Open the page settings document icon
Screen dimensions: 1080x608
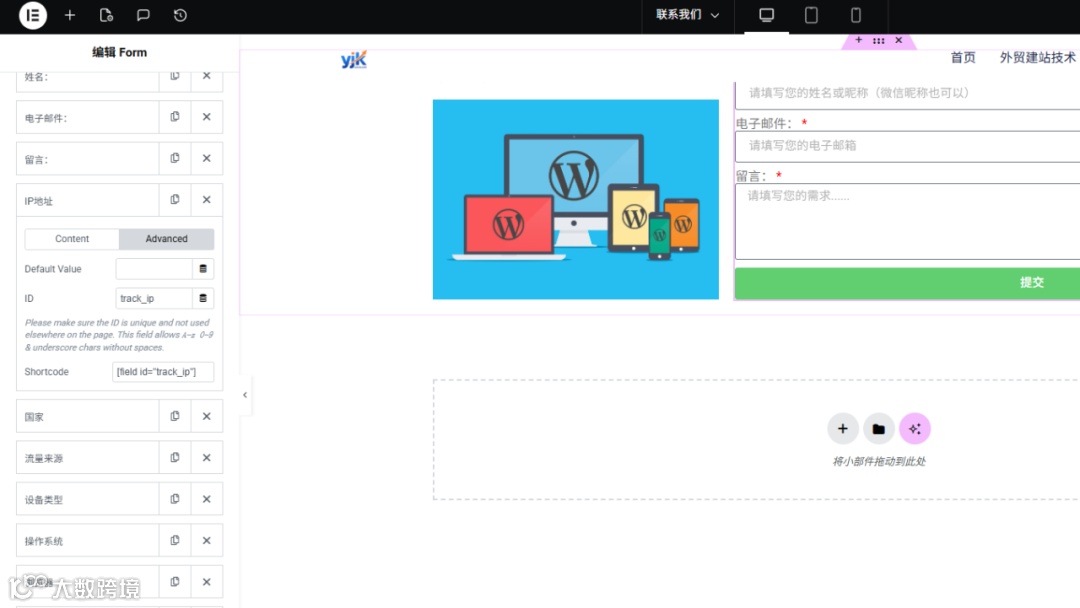(106, 15)
